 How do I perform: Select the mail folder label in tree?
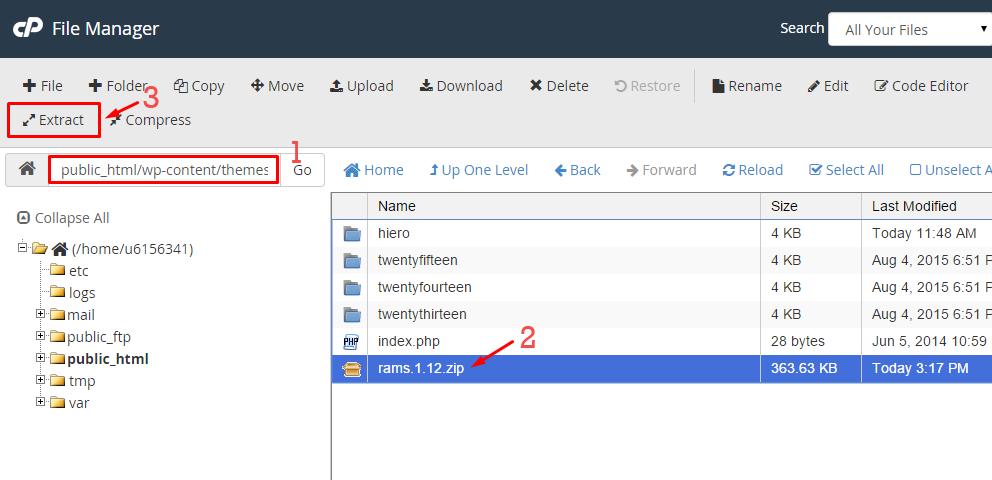pyautogui.click(x=81, y=315)
